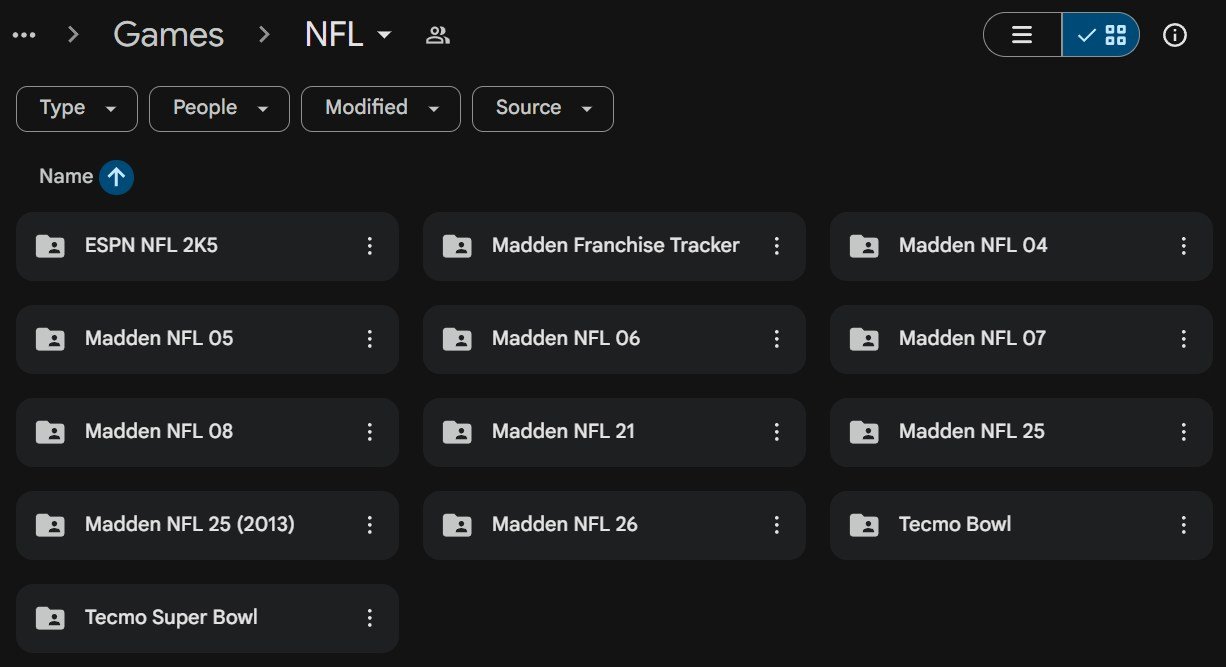The width and height of the screenshot is (1226, 667).
Task: Open more options for Madden NFL 26
Action: 777,525
